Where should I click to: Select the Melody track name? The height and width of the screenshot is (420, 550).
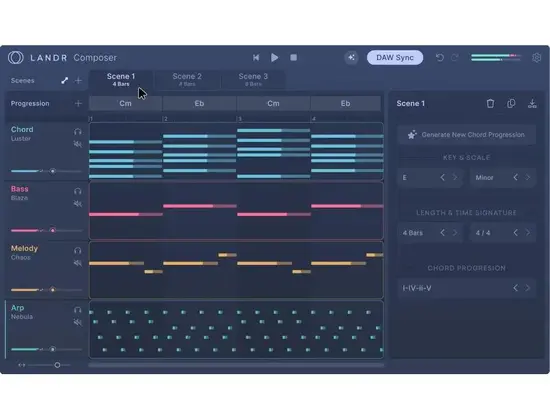point(24,248)
